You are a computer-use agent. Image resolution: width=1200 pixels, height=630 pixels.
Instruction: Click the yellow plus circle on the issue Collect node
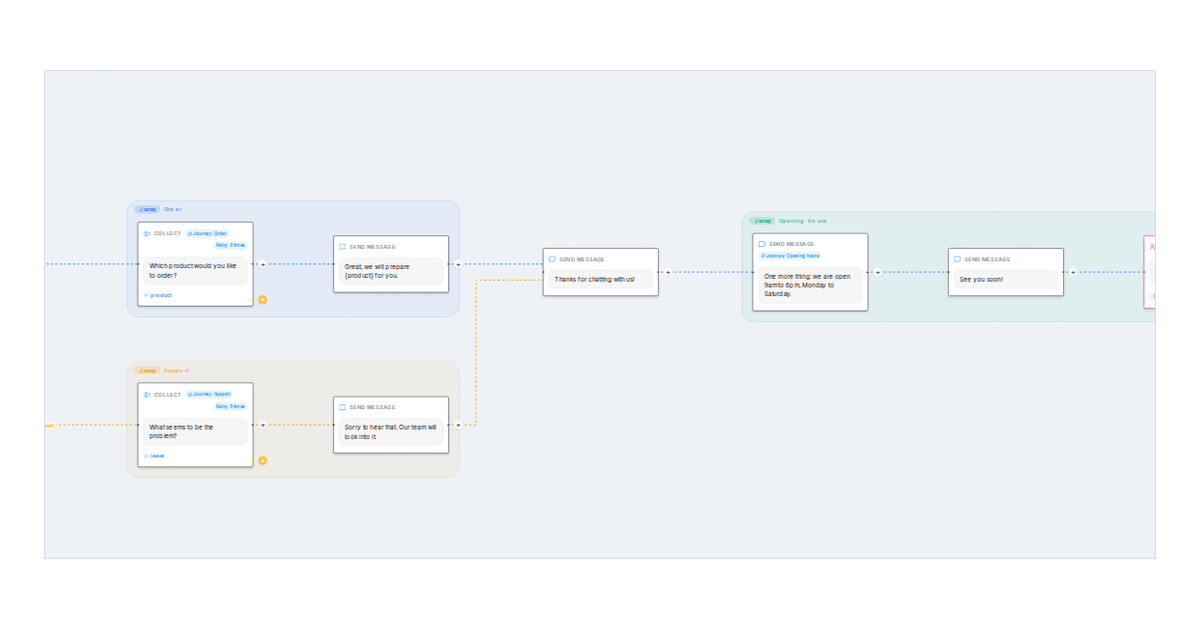coord(262,460)
